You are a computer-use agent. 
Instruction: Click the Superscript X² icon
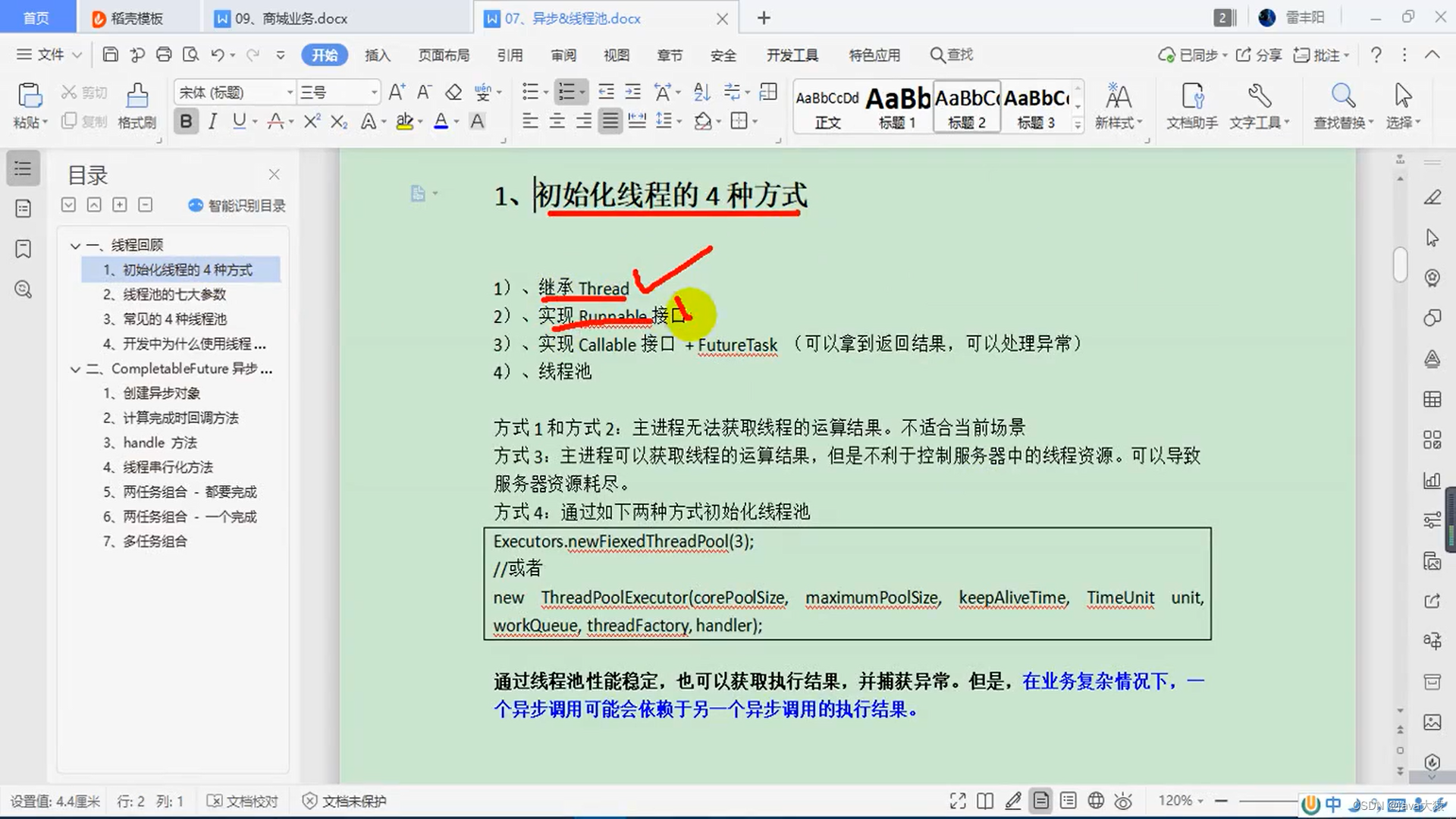[312, 121]
